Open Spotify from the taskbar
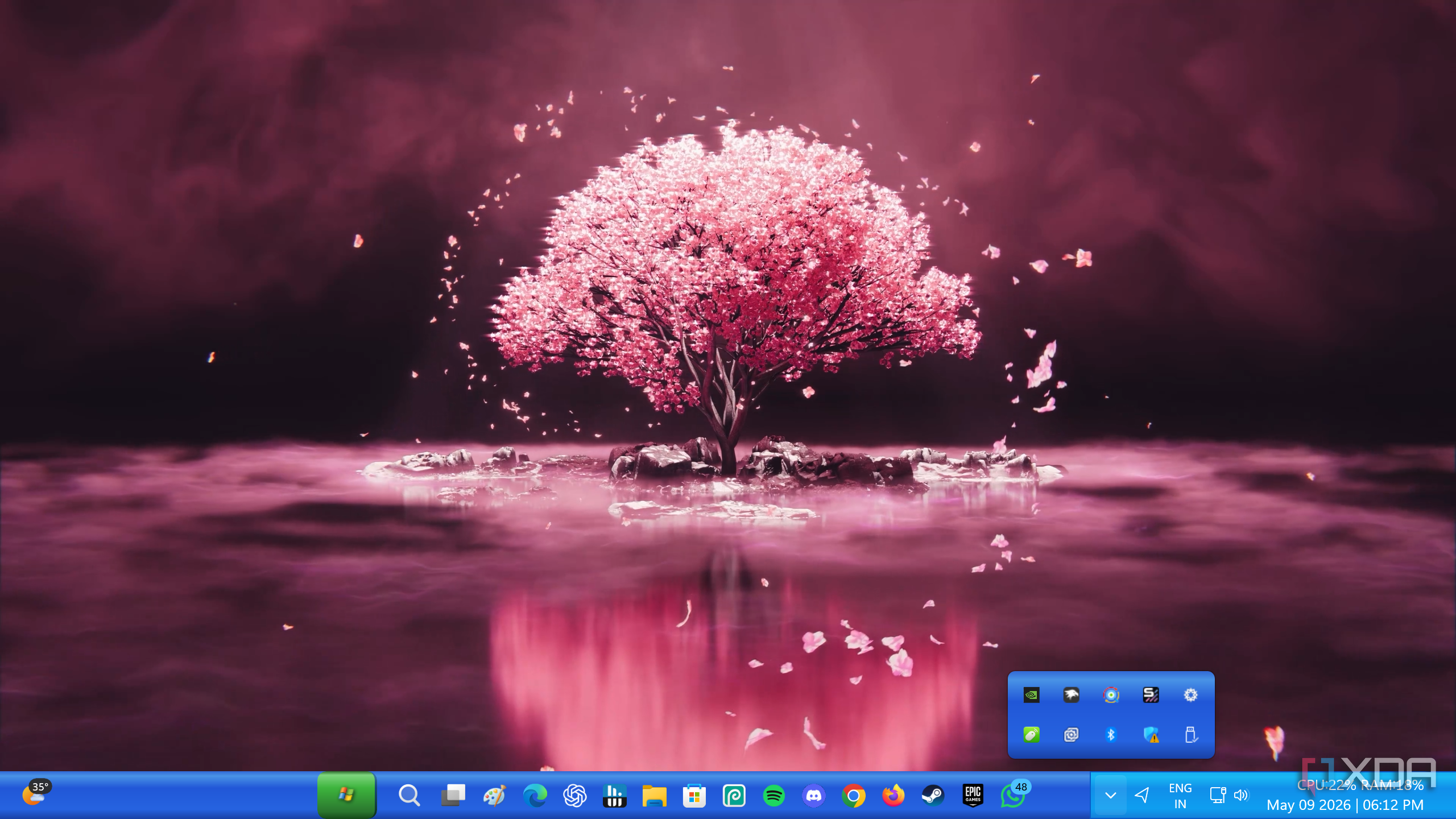1456x819 pixels. [x=774, y=795]
